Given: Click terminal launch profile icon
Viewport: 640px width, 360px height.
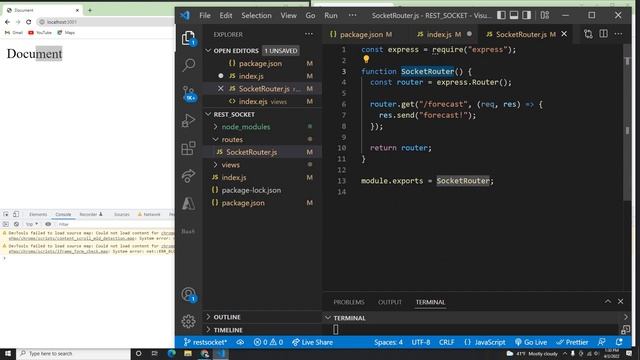Looking at the screenshot, I should (x=625, y=329).
